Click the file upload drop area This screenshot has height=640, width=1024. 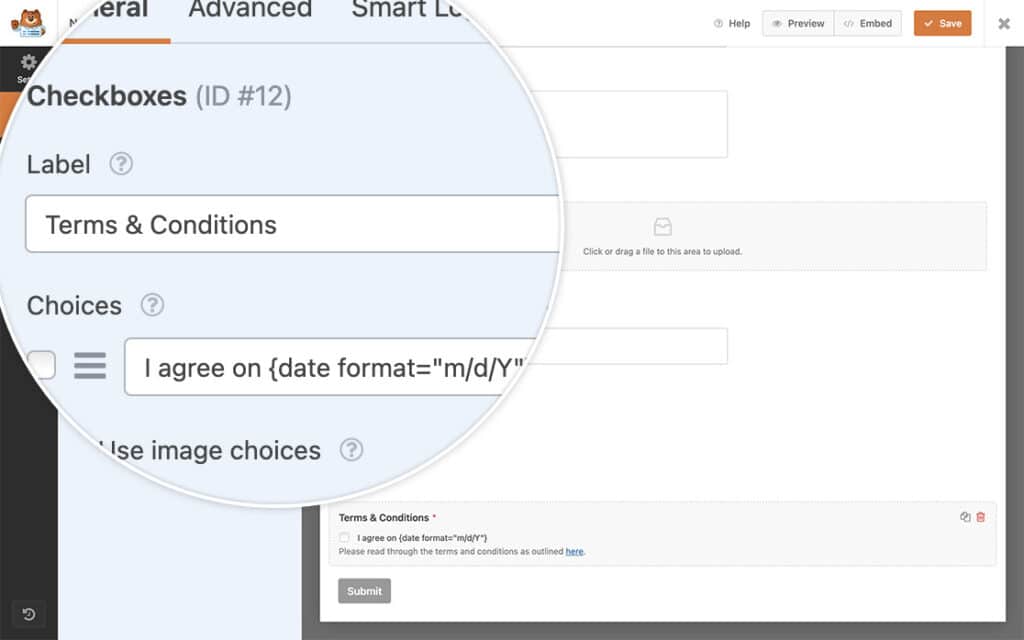point(663,236)
